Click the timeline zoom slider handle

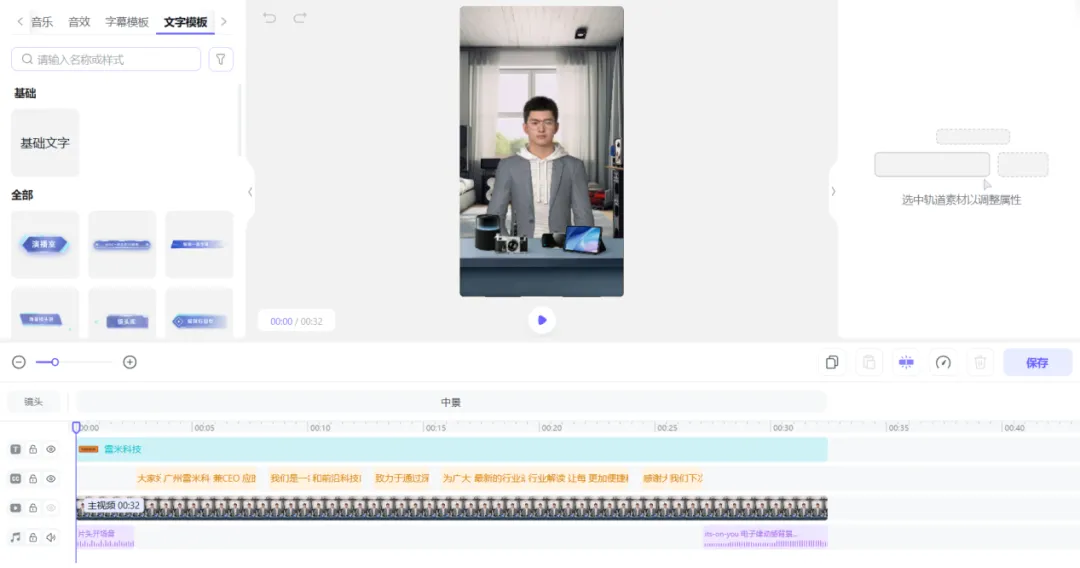pos(55,362)
